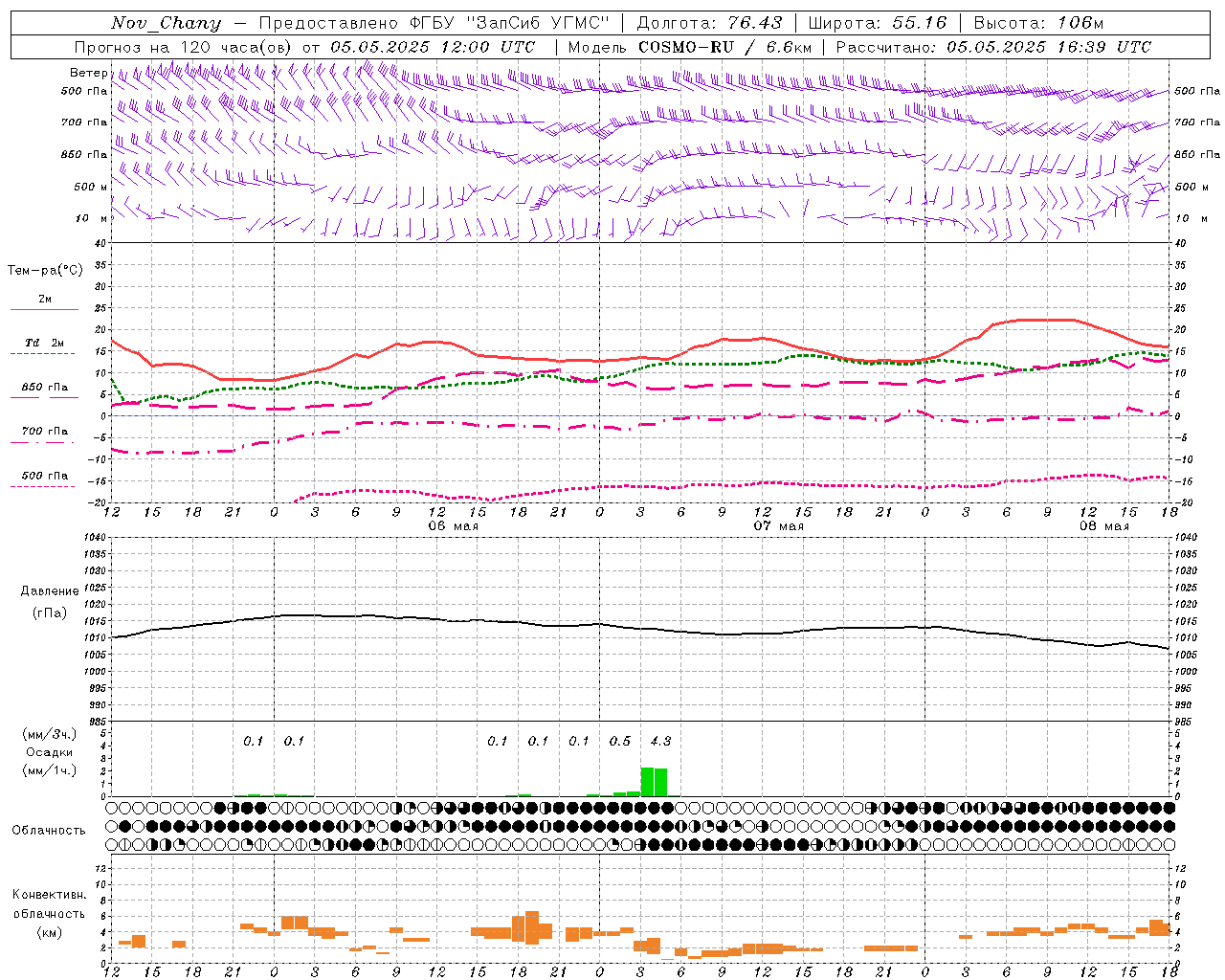Viewport: 1225px width, 980px height.
Task: Select forecast start time "05.05.2025 12:00 UTC"
Action: point(433,47)
